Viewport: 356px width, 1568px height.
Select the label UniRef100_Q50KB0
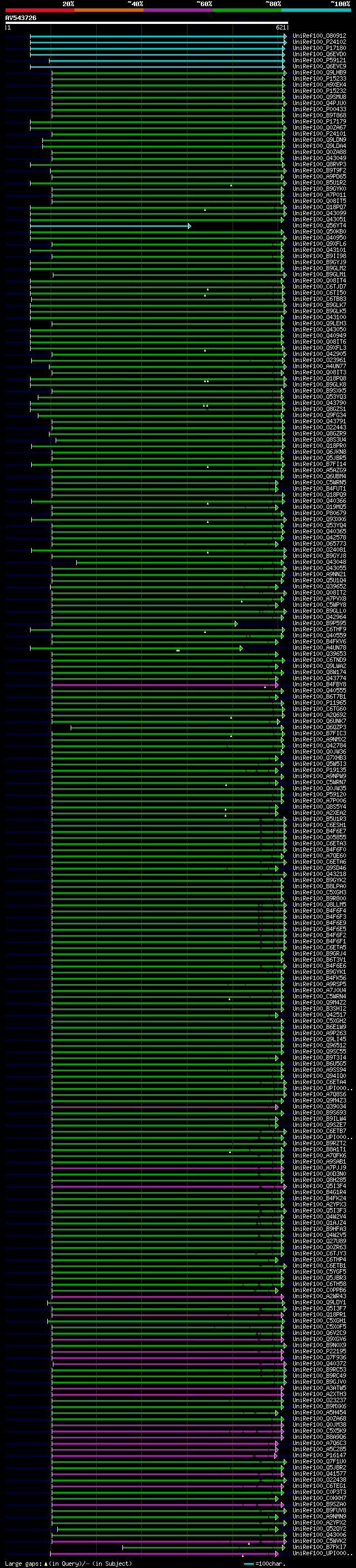[x=319, y=232]
